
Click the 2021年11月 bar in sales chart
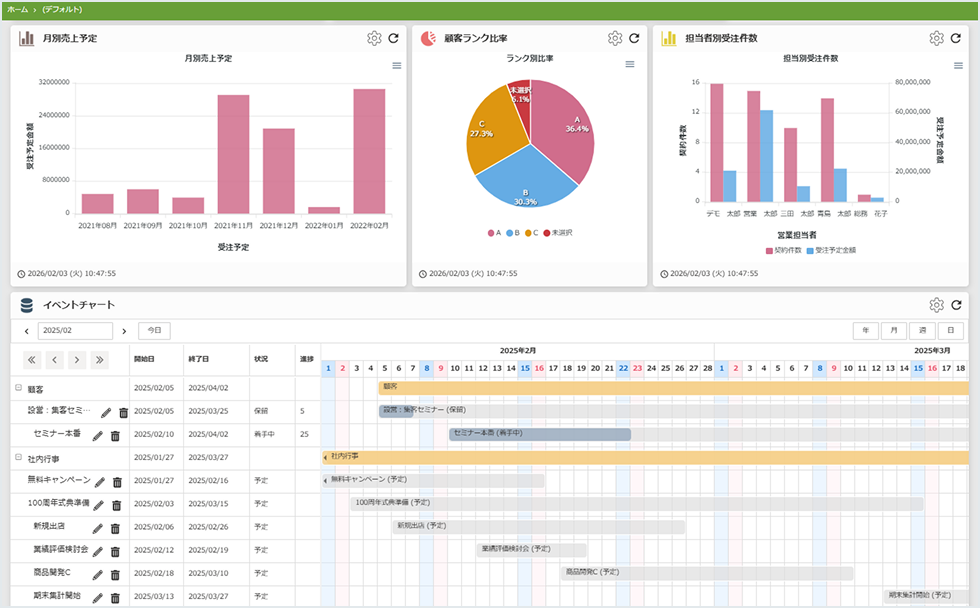(x=233, y=154)
